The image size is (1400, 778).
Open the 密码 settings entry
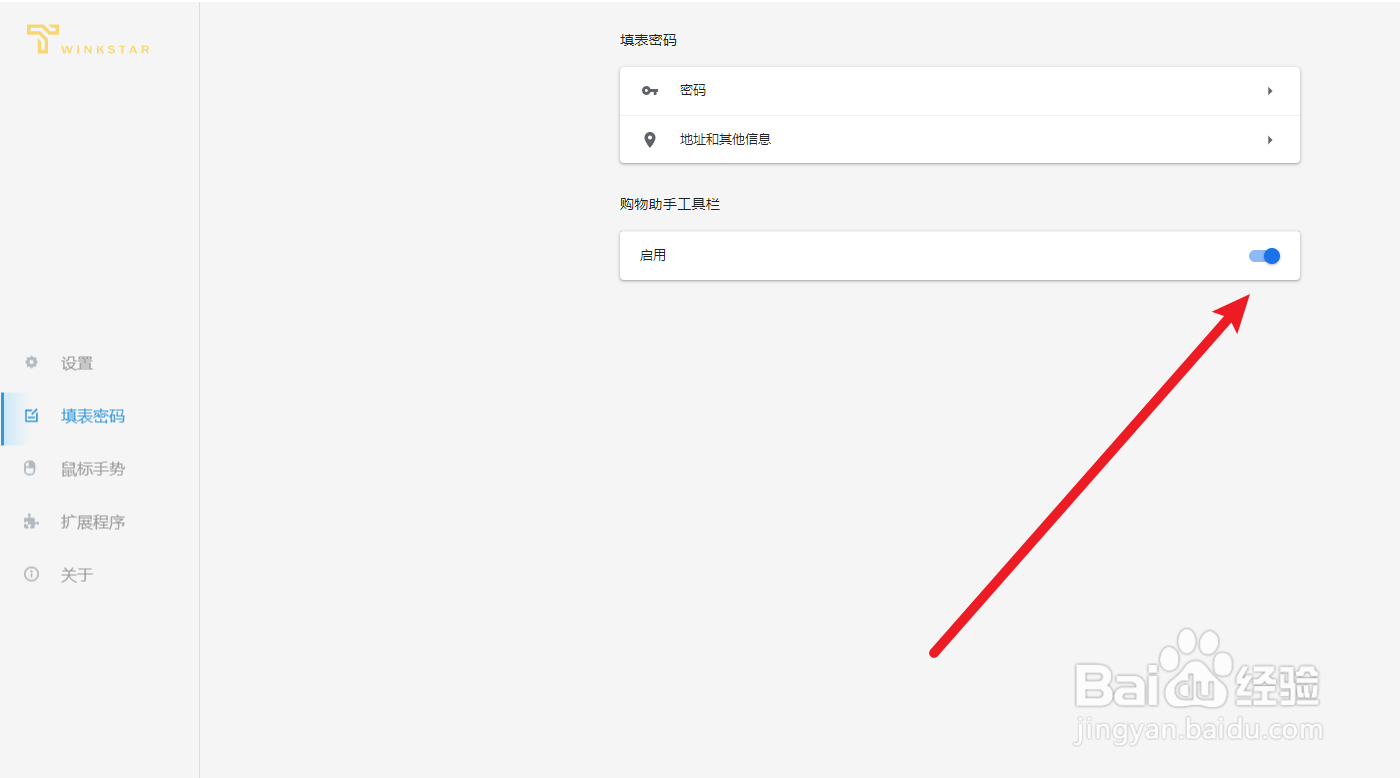coord(960,91)
